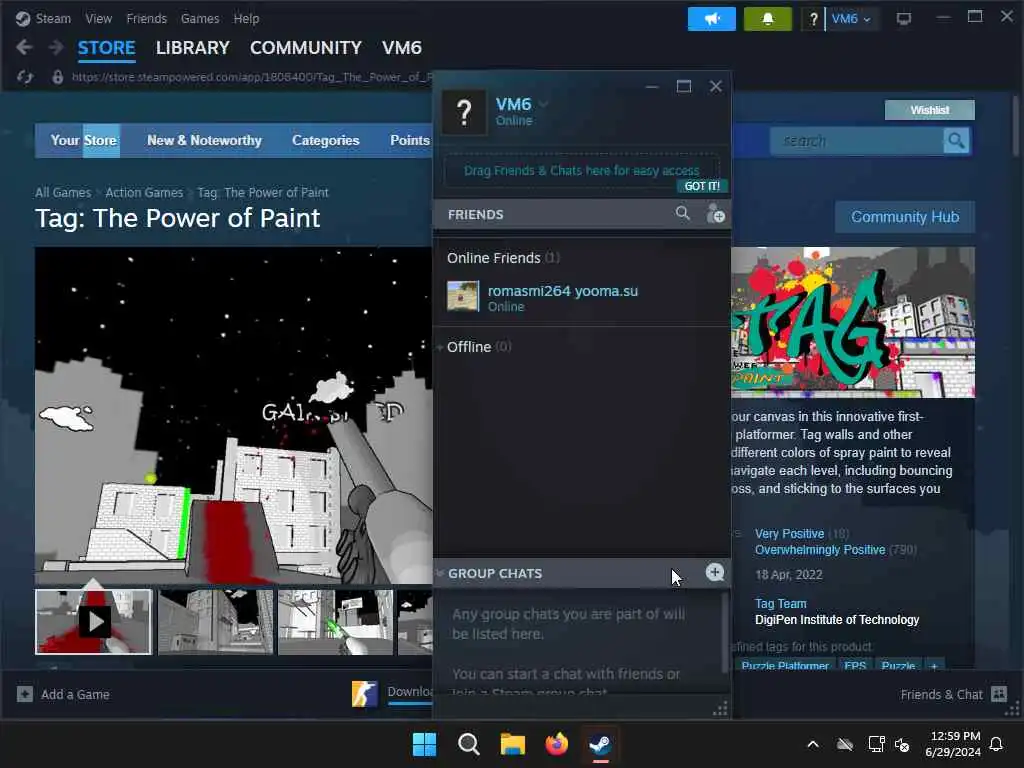The height and width of the screenshot is (768, 1024).
Task: Open the All Games breadcrumb link
Action: coord(63,193)
